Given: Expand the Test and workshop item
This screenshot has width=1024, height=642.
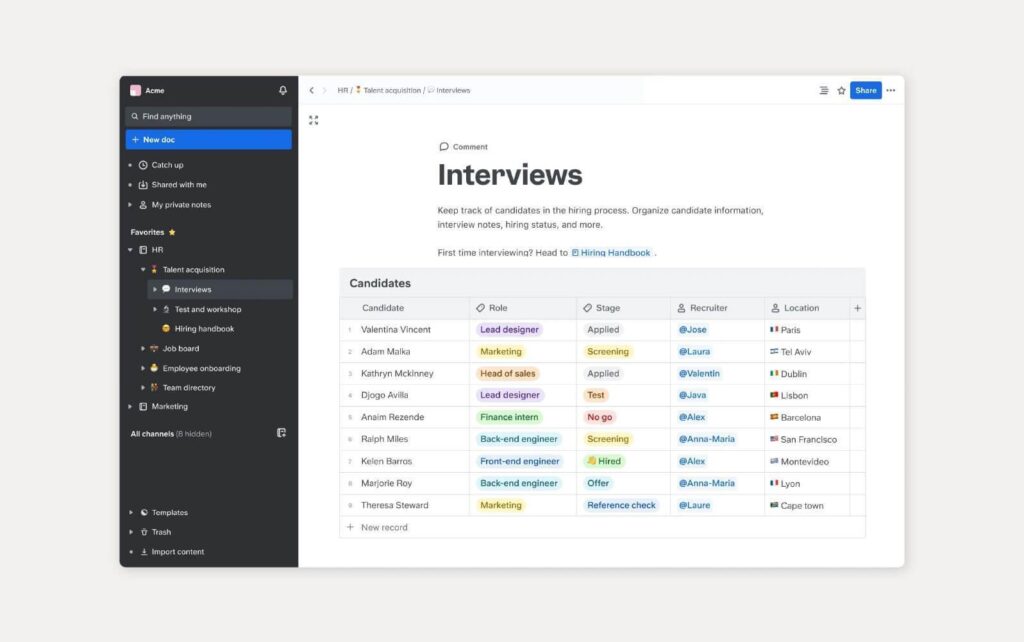Looking at the screenshot, I should pos(155,310).
